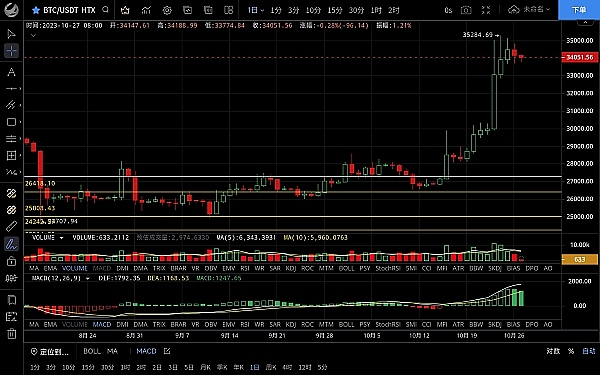
Task: Select the rectangle shape tool
Action: (11, 122)
